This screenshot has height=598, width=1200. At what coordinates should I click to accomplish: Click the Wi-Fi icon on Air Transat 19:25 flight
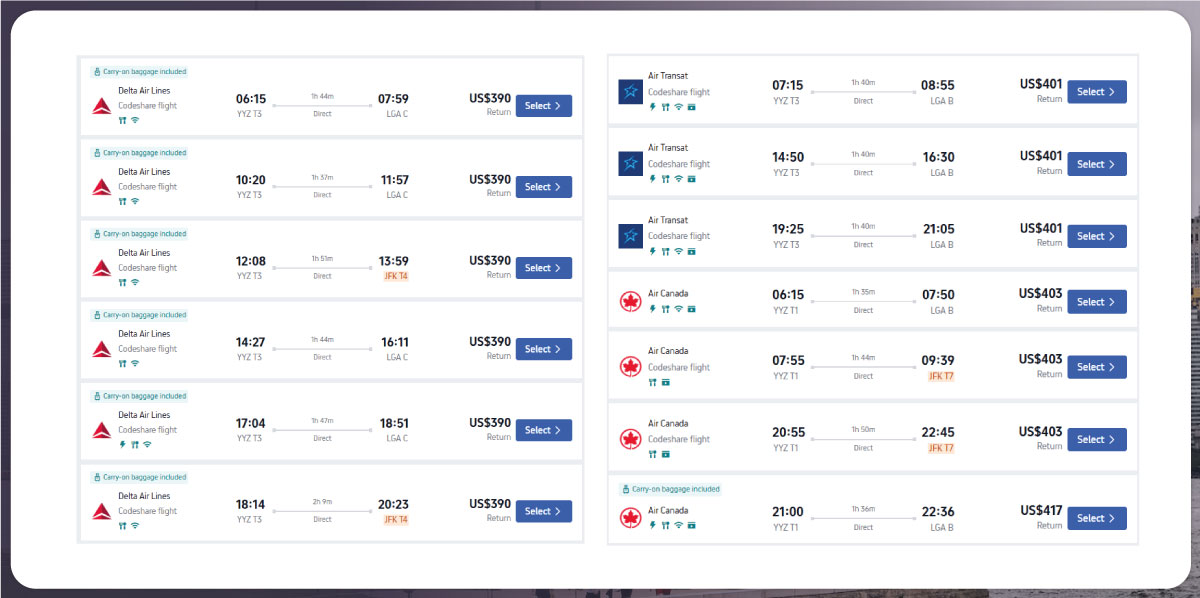coord(678,251)
